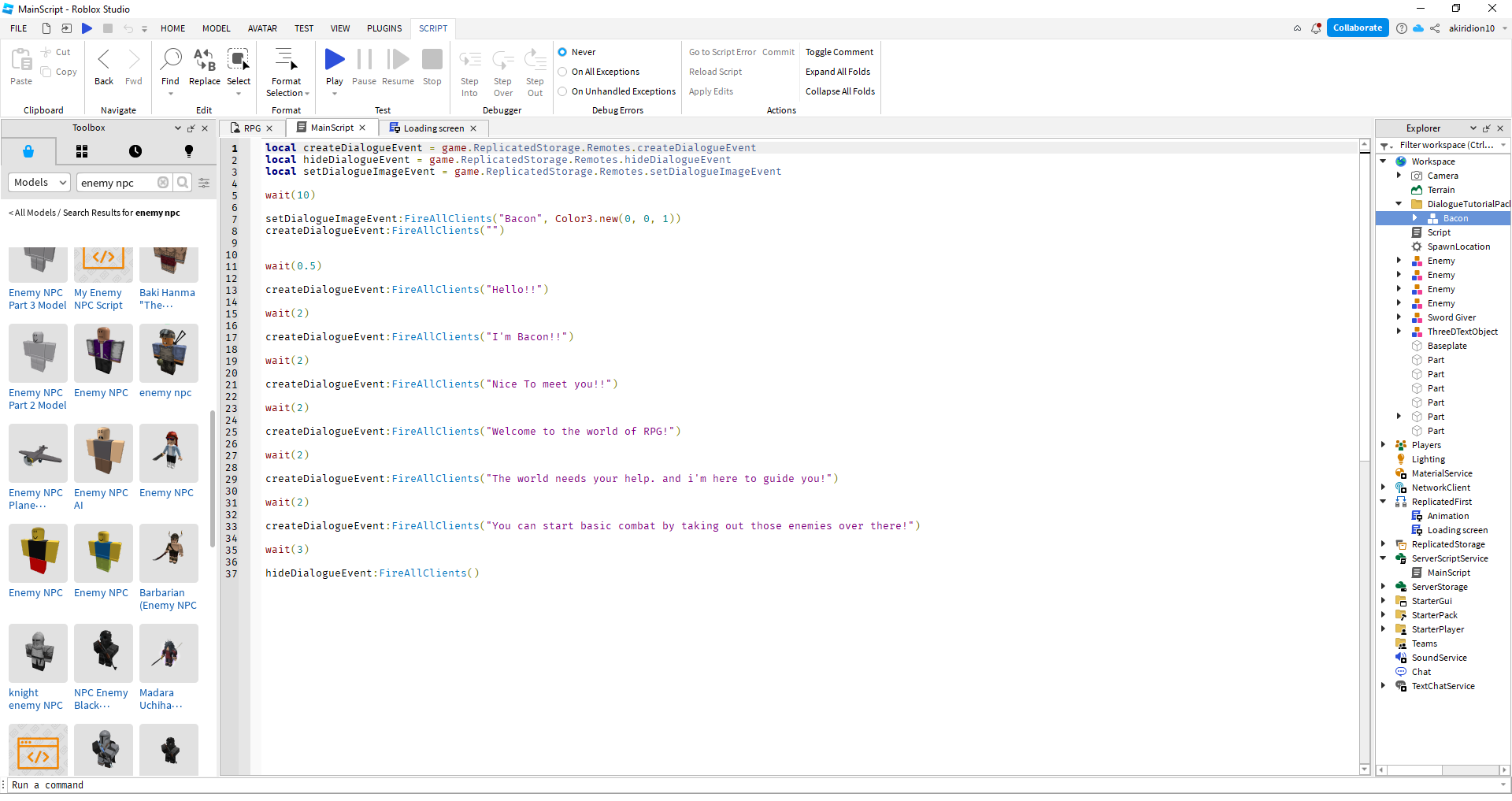Click the Stop icon in Test section
Image resolution: width=1512 pixels, height=801 pixels.
coord(432,58)
